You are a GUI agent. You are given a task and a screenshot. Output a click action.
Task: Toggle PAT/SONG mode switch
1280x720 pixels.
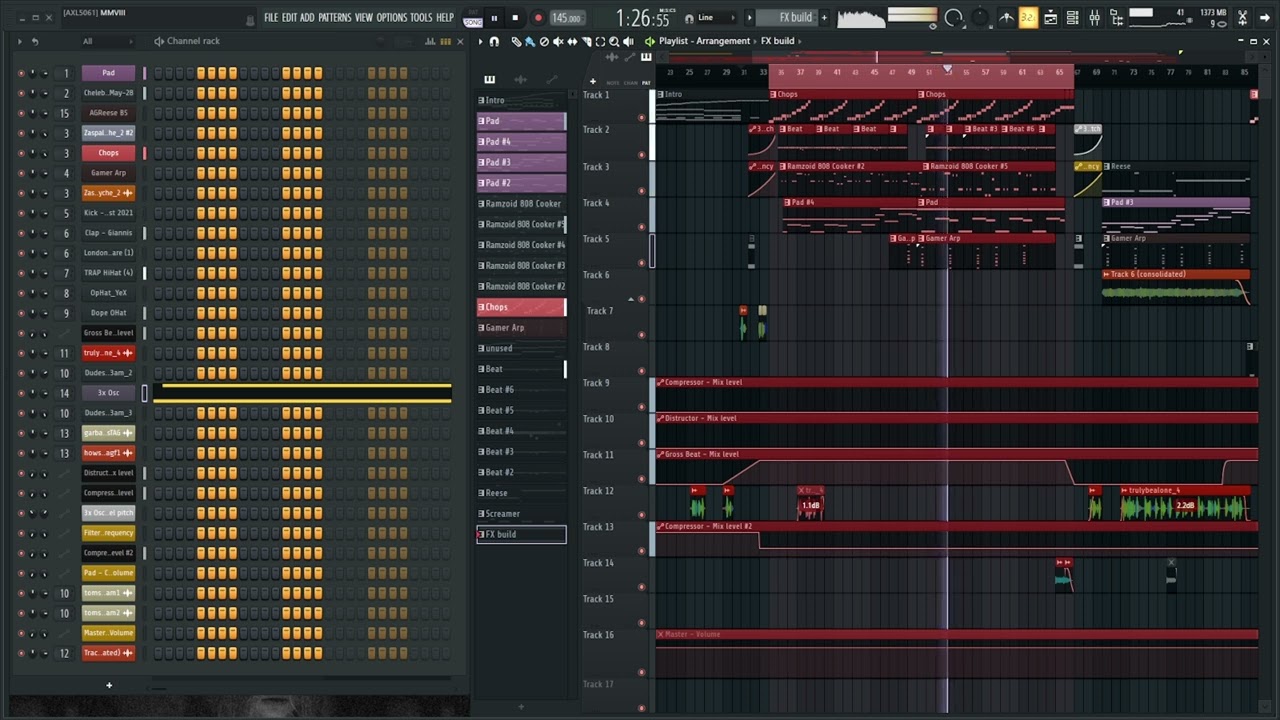472,18
